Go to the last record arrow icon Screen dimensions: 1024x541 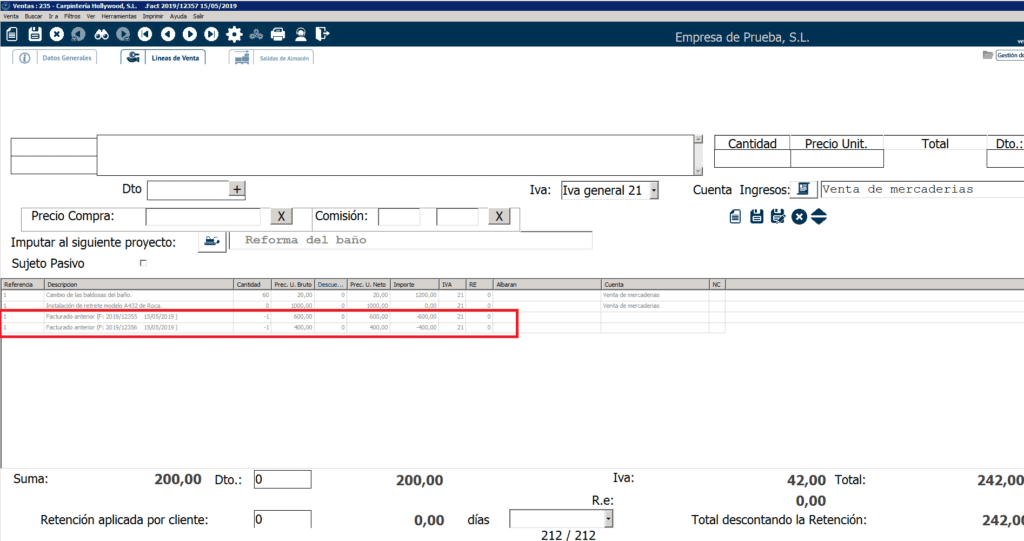[x=212, y=34]
